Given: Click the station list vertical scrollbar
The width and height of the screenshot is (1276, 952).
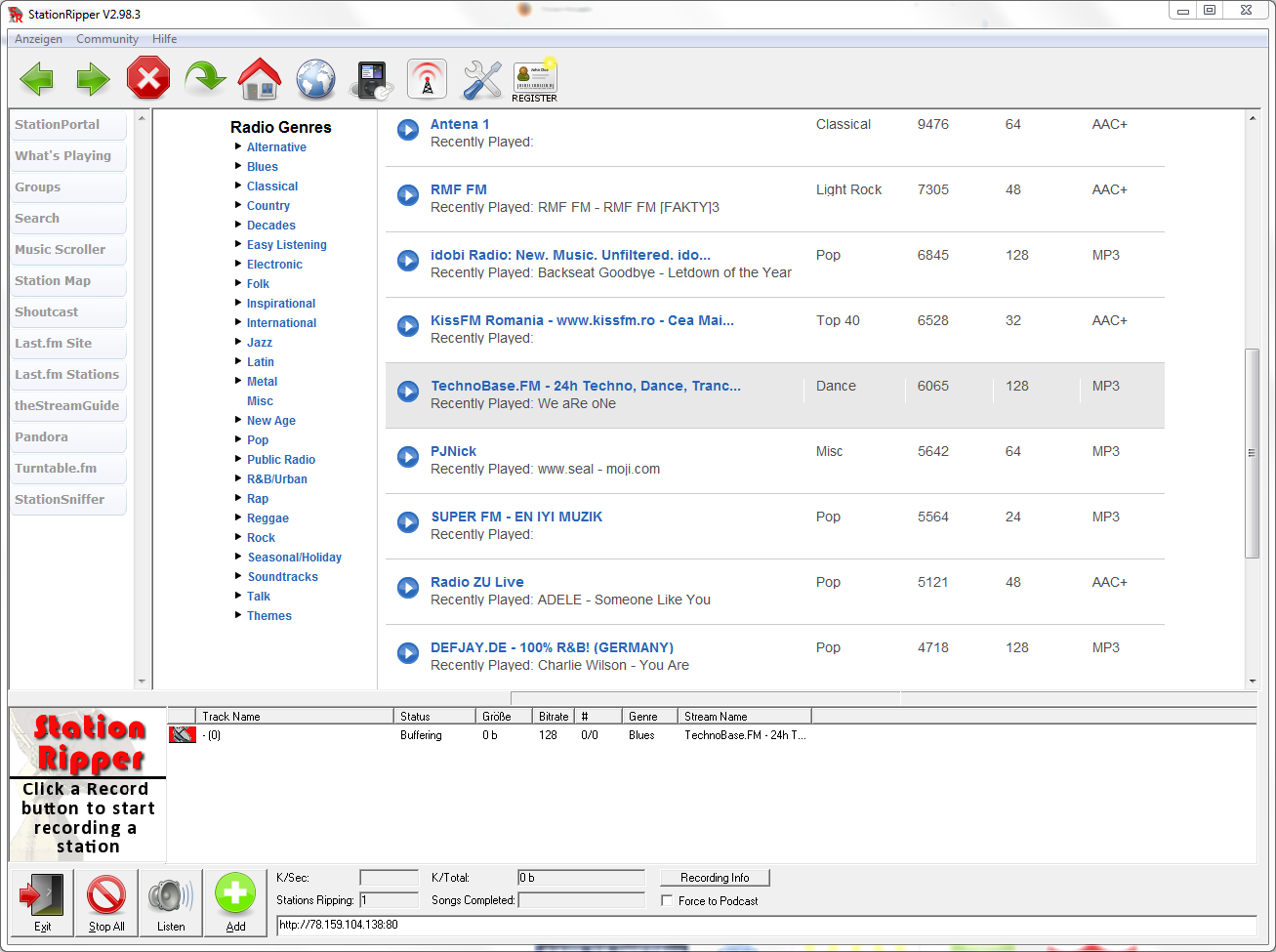Looking at the screenshot, I should point(1253,453).
